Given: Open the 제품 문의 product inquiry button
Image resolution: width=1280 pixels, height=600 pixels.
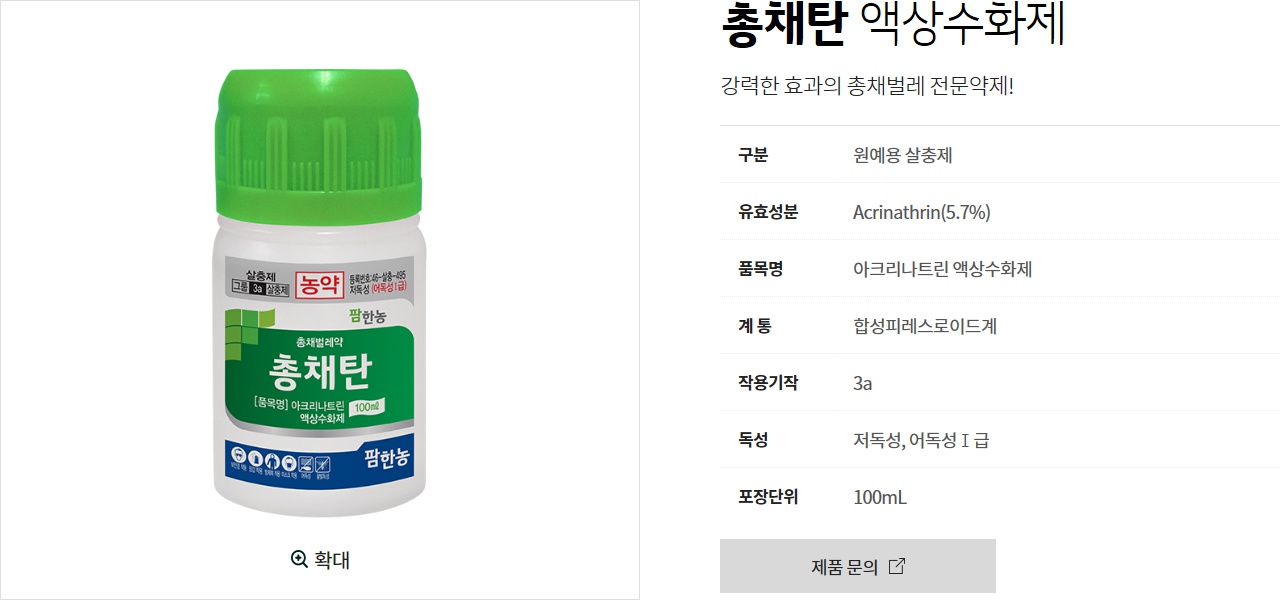Looking at the screenshot, I should pyautogui.click(x=858, y=566).
